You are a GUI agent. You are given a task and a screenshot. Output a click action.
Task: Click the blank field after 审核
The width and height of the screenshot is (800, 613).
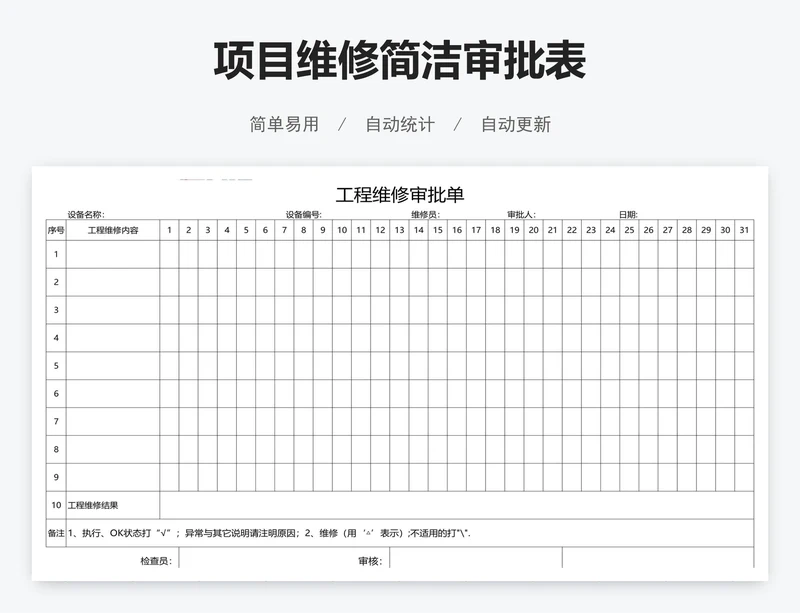476,558
